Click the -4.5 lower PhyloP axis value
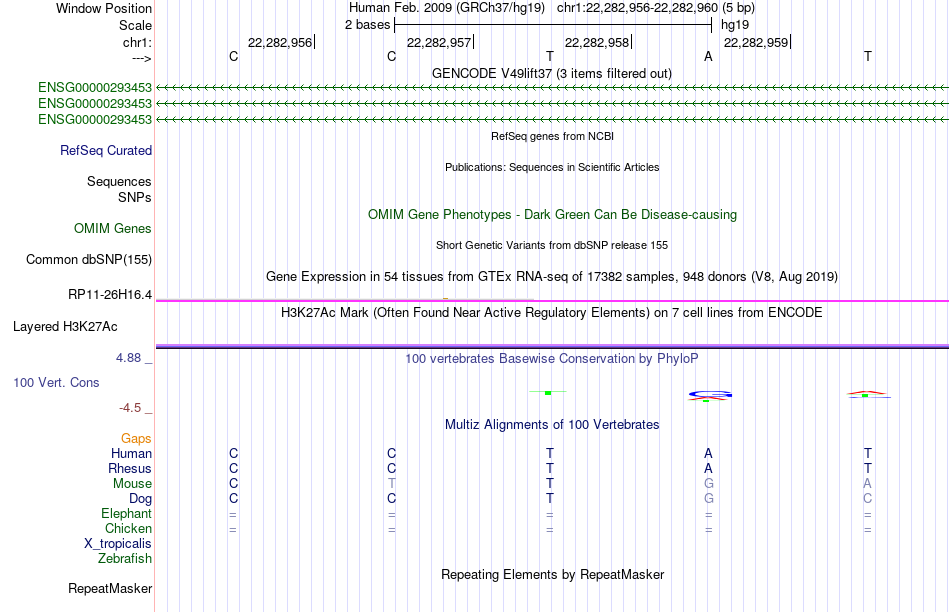 (130, 408)
